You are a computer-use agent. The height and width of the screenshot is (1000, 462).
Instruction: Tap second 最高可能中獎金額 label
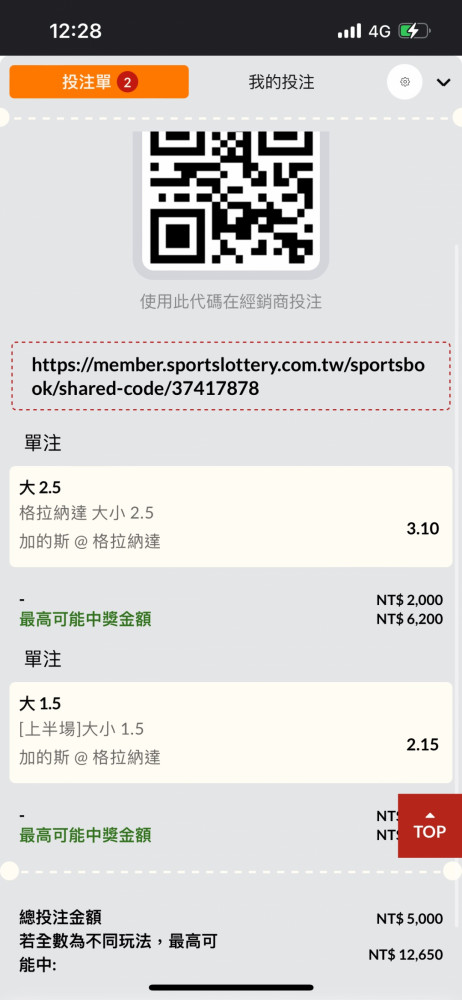tap(86, 835)
